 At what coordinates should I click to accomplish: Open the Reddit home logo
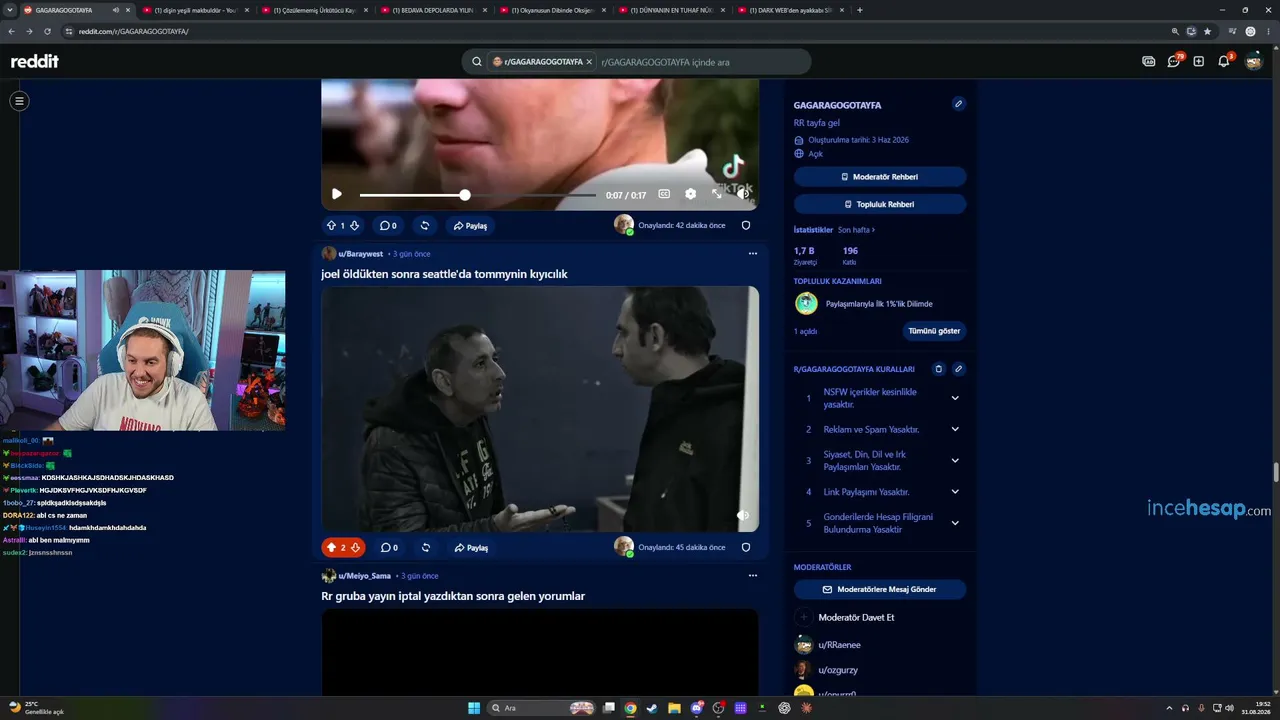tap(35, 61)
